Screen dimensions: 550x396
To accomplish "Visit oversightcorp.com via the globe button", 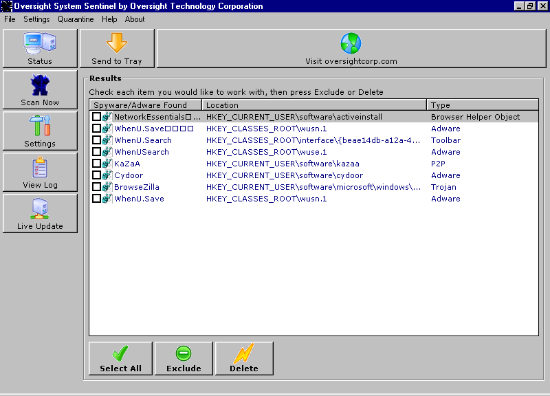I will [351, 48].
